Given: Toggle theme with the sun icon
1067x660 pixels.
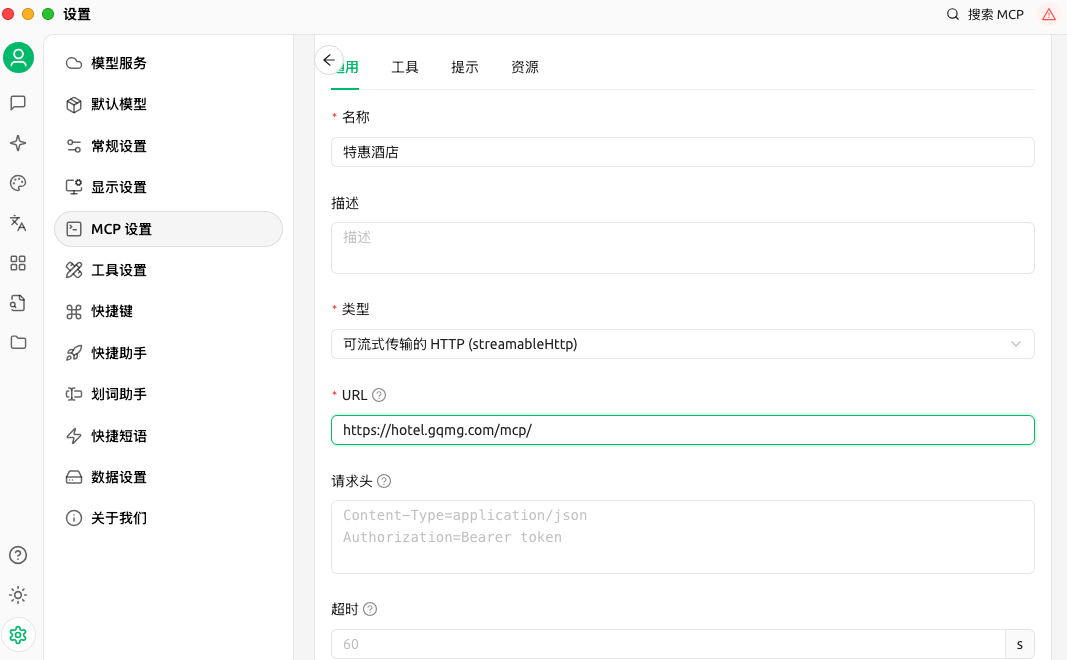Looking at the screenshot, I should (18, 595).
